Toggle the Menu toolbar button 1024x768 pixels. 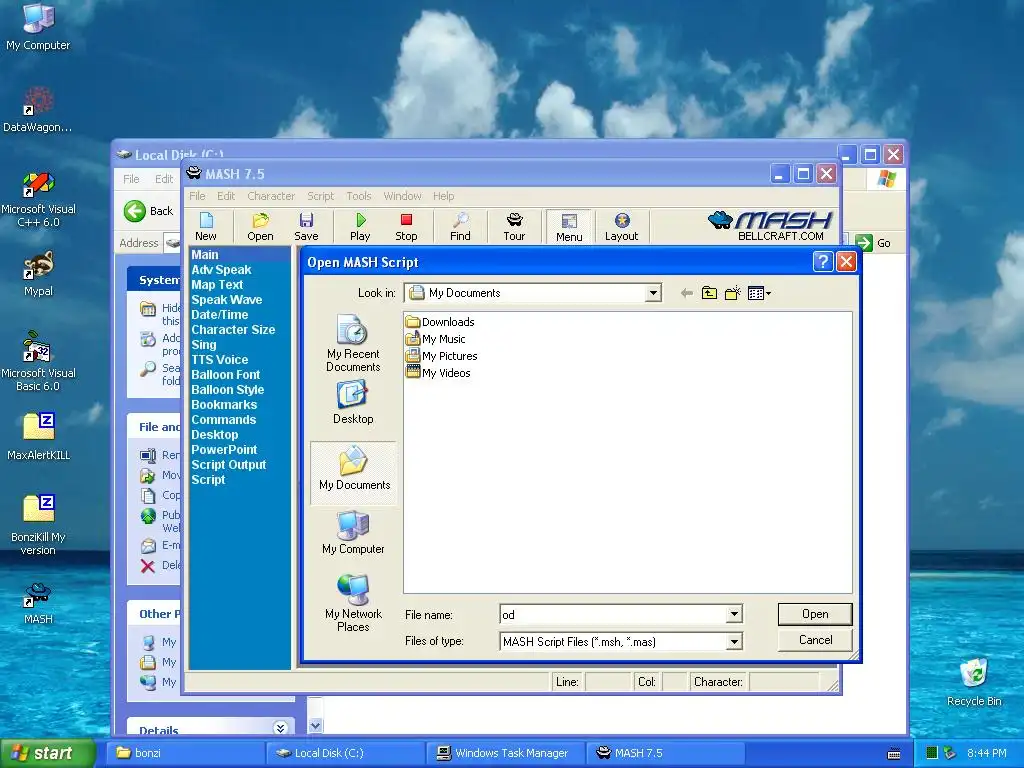[x=569, y=226]
